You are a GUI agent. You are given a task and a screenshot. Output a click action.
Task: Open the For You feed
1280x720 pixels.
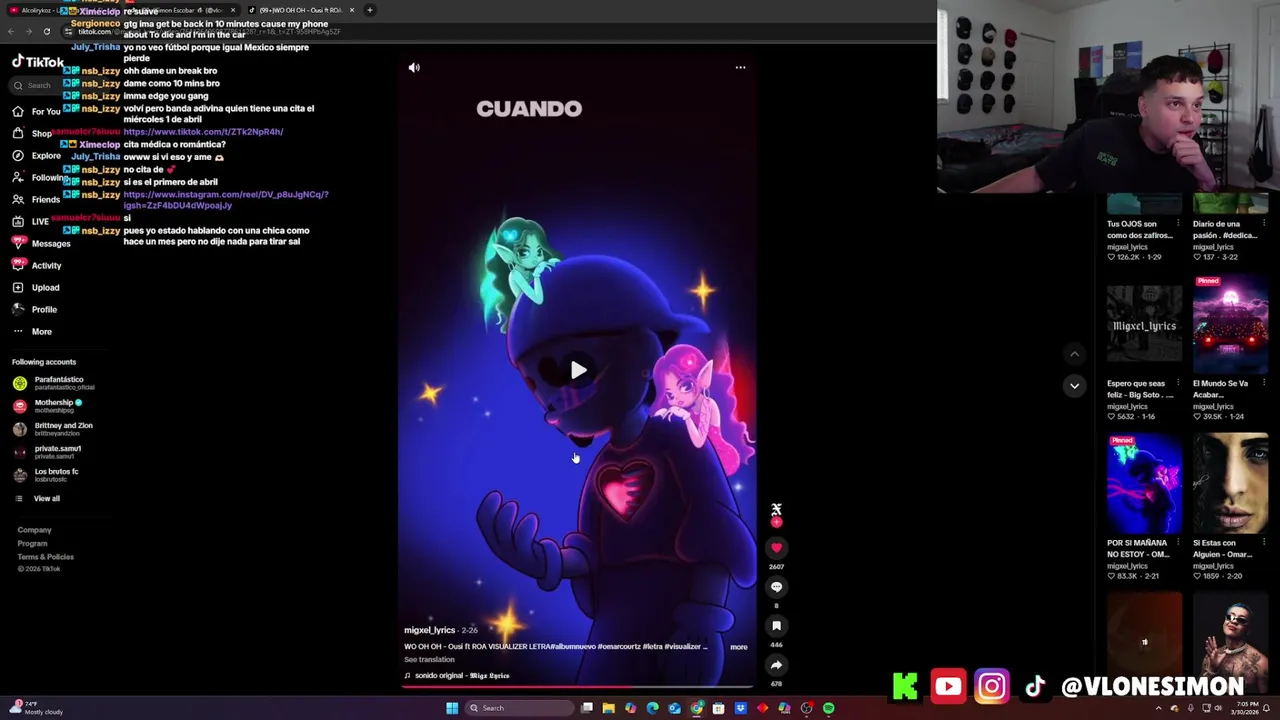[x=36, y=111]
